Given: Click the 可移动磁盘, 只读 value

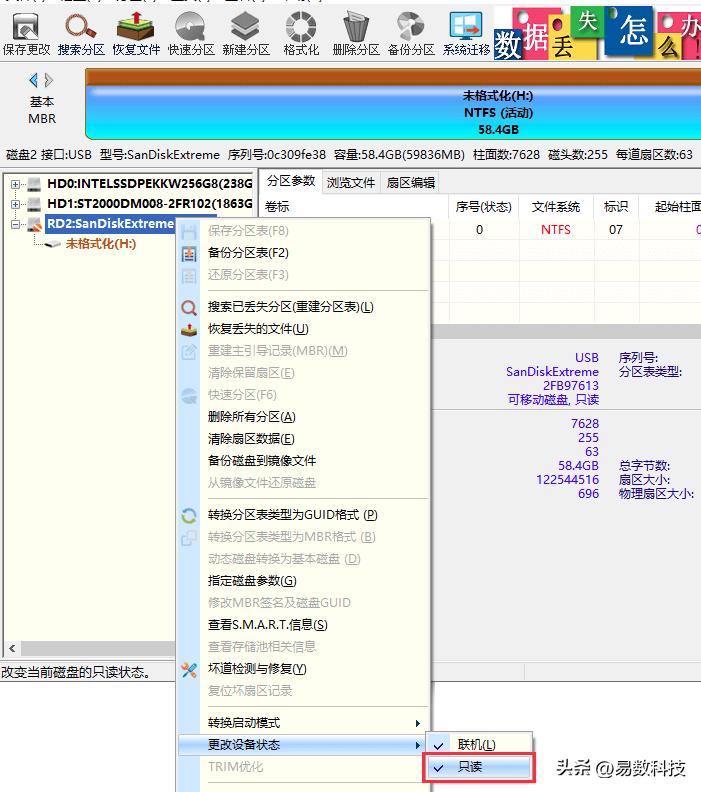Looking at the screenshot, I should [553, 400].
